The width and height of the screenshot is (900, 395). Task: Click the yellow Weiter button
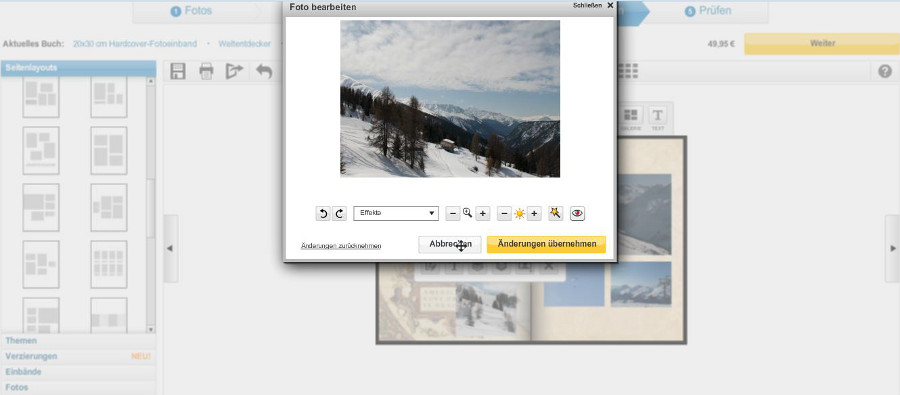point(822,44)
